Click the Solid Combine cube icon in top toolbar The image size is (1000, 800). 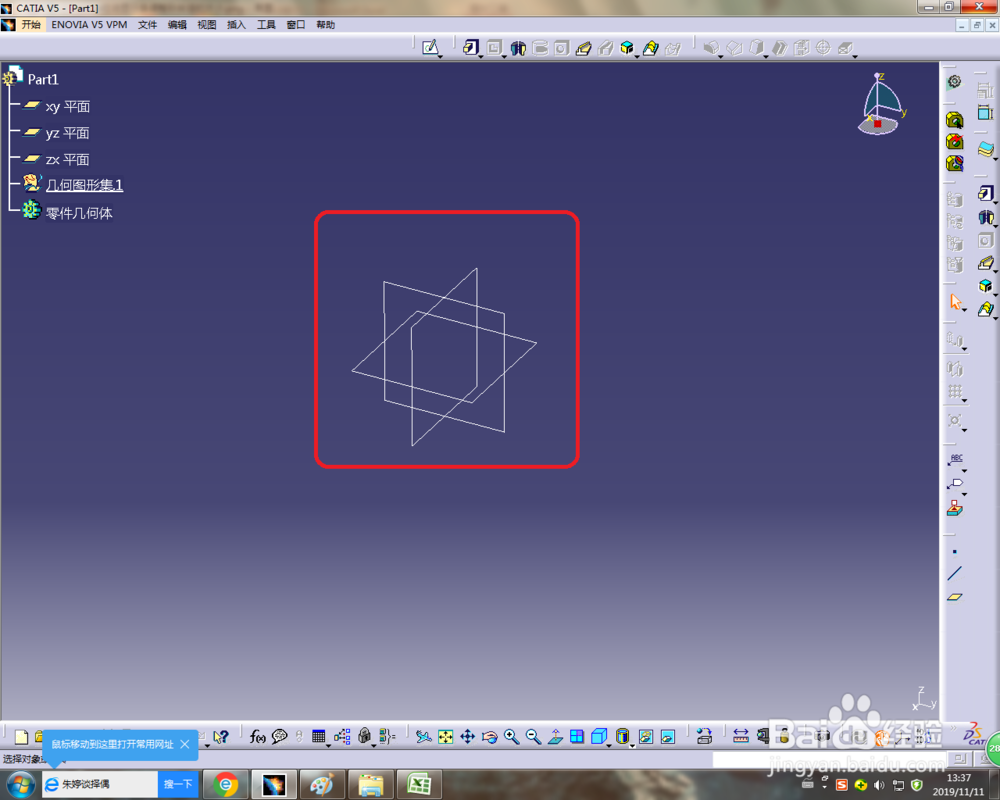(627, 48)
